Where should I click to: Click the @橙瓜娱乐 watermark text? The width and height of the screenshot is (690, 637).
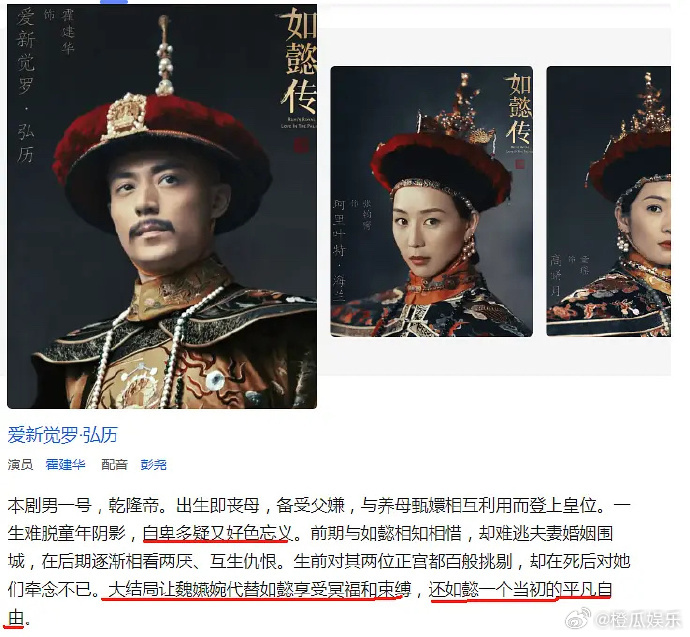[x=638, y=619]
